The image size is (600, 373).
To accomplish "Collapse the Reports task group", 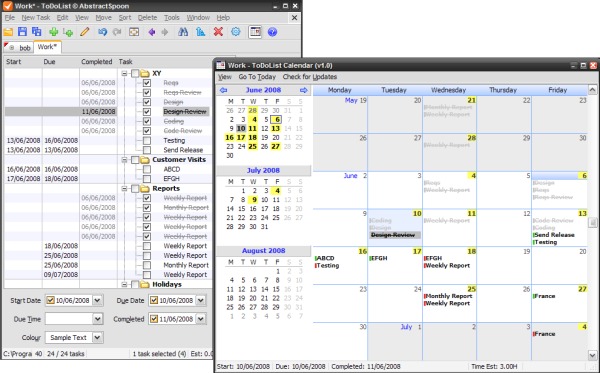I will (124, 189).
